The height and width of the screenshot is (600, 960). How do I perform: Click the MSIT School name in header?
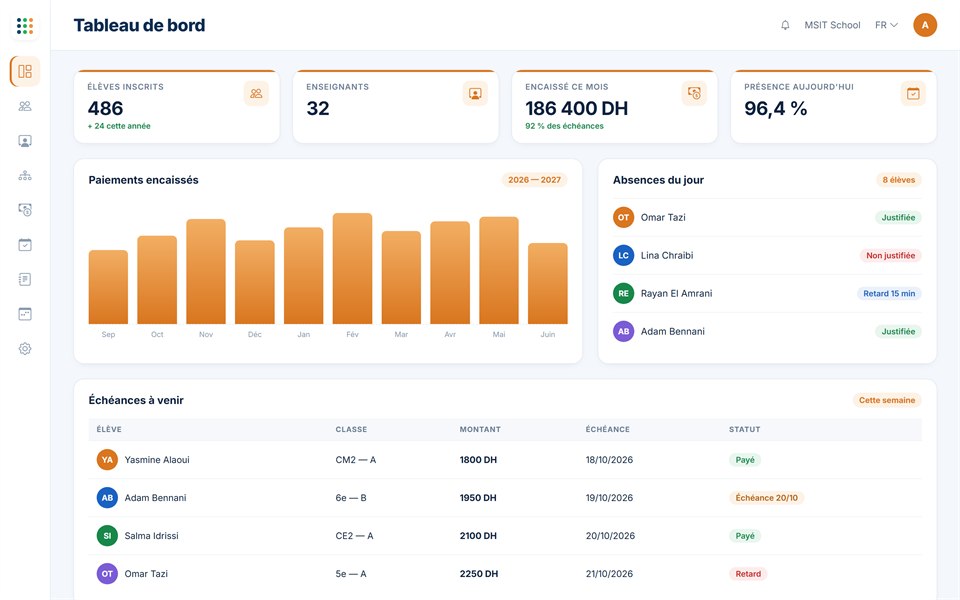(x=832, y=25)
